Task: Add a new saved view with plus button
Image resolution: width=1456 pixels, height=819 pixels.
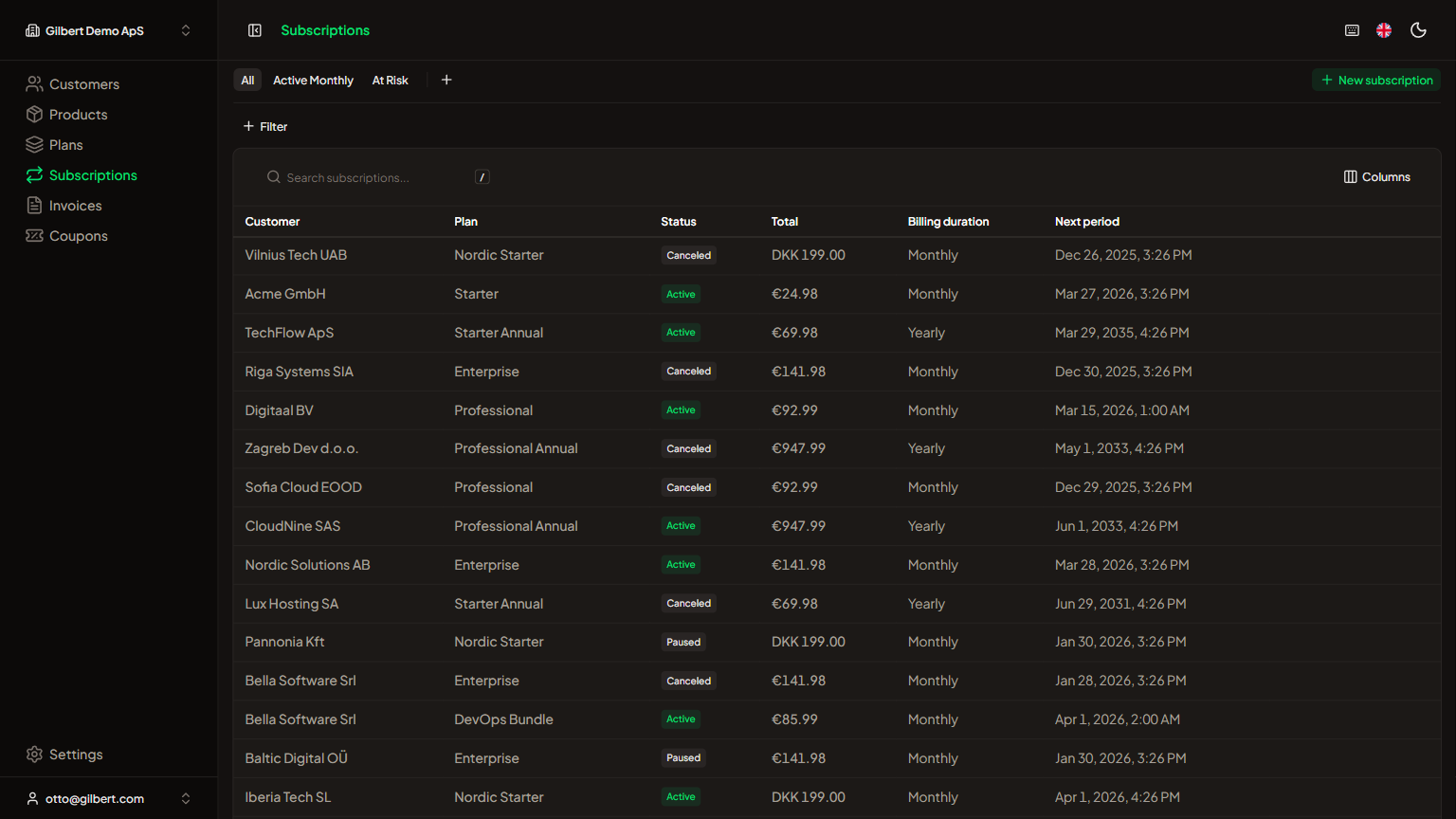Action: 446,80
